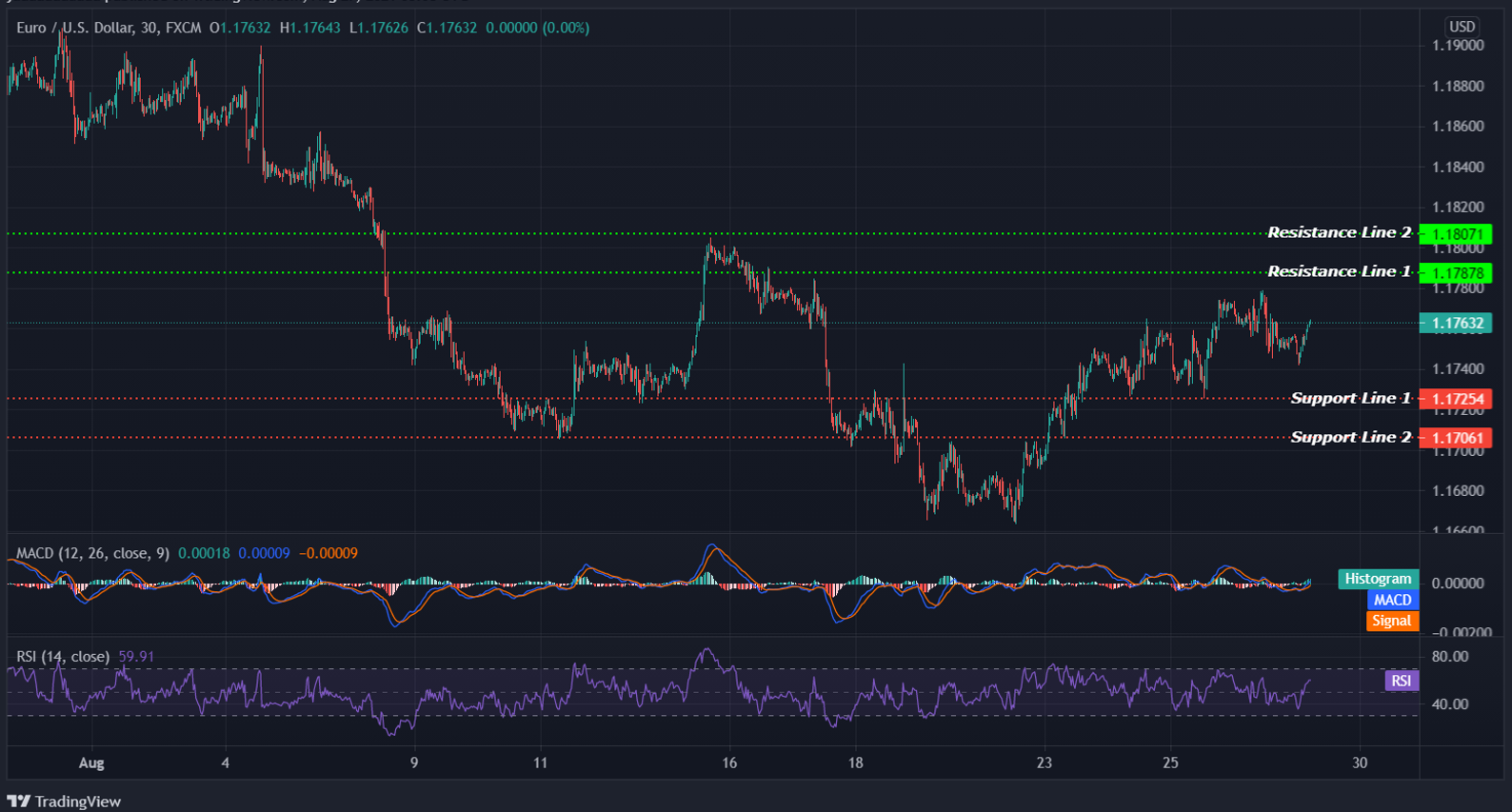The image size is (1512, 812).
Task: Click the TradingView logo
Action: pos(64,802)
